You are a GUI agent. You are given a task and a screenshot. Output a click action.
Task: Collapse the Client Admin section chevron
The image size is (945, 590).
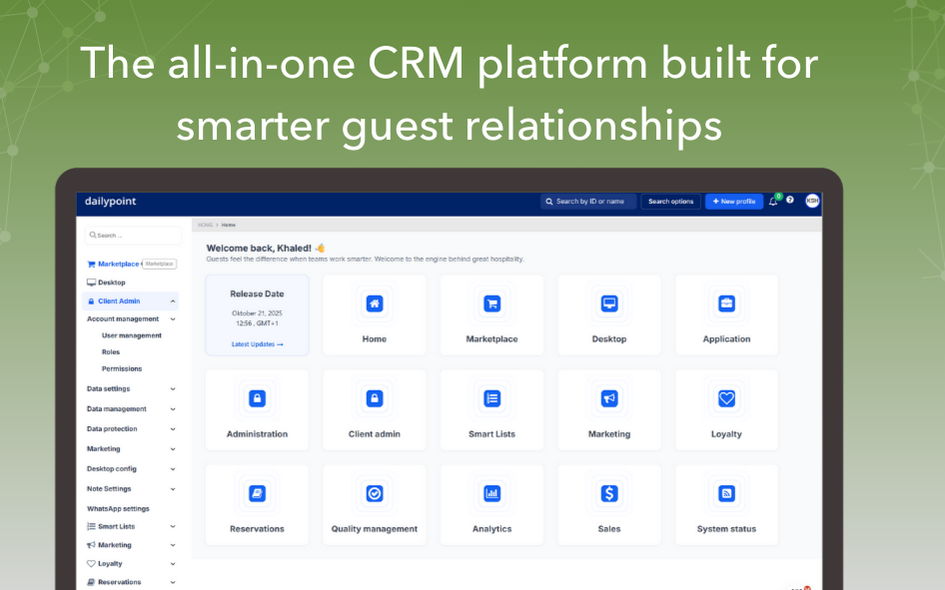(x=173, y=301)
